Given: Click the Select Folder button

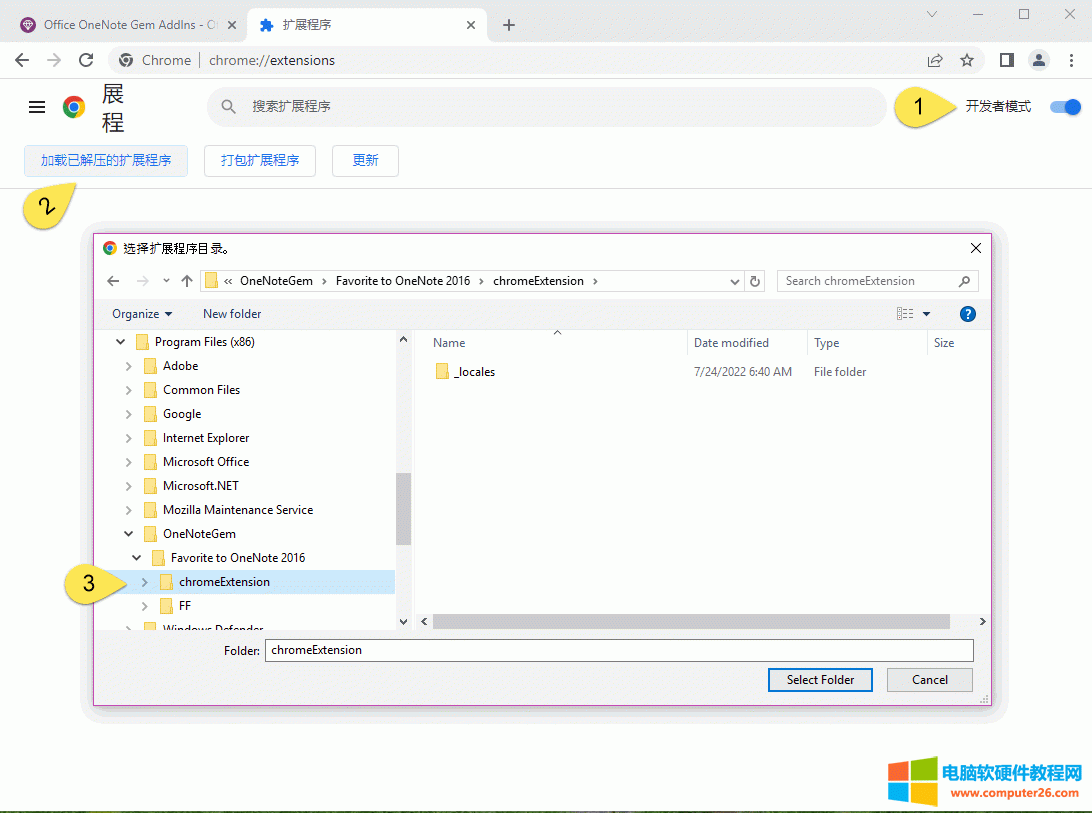Looking at the screenshot, I should coord(820,680).
